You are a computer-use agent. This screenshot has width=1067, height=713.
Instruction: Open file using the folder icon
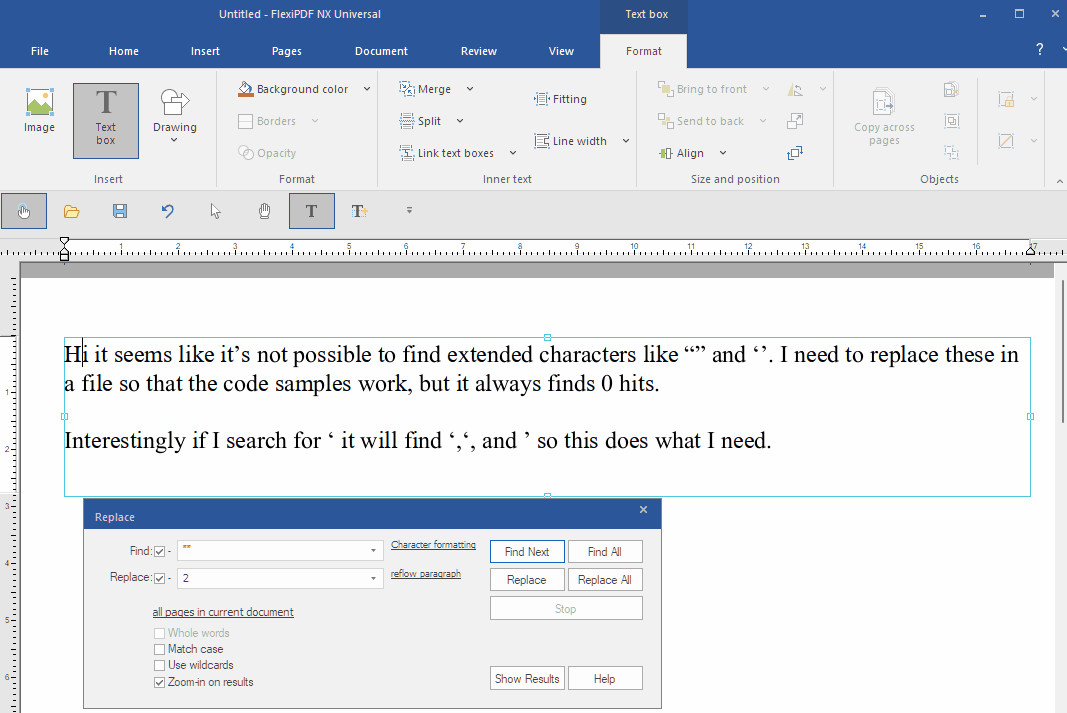click(x=71, y=211)
